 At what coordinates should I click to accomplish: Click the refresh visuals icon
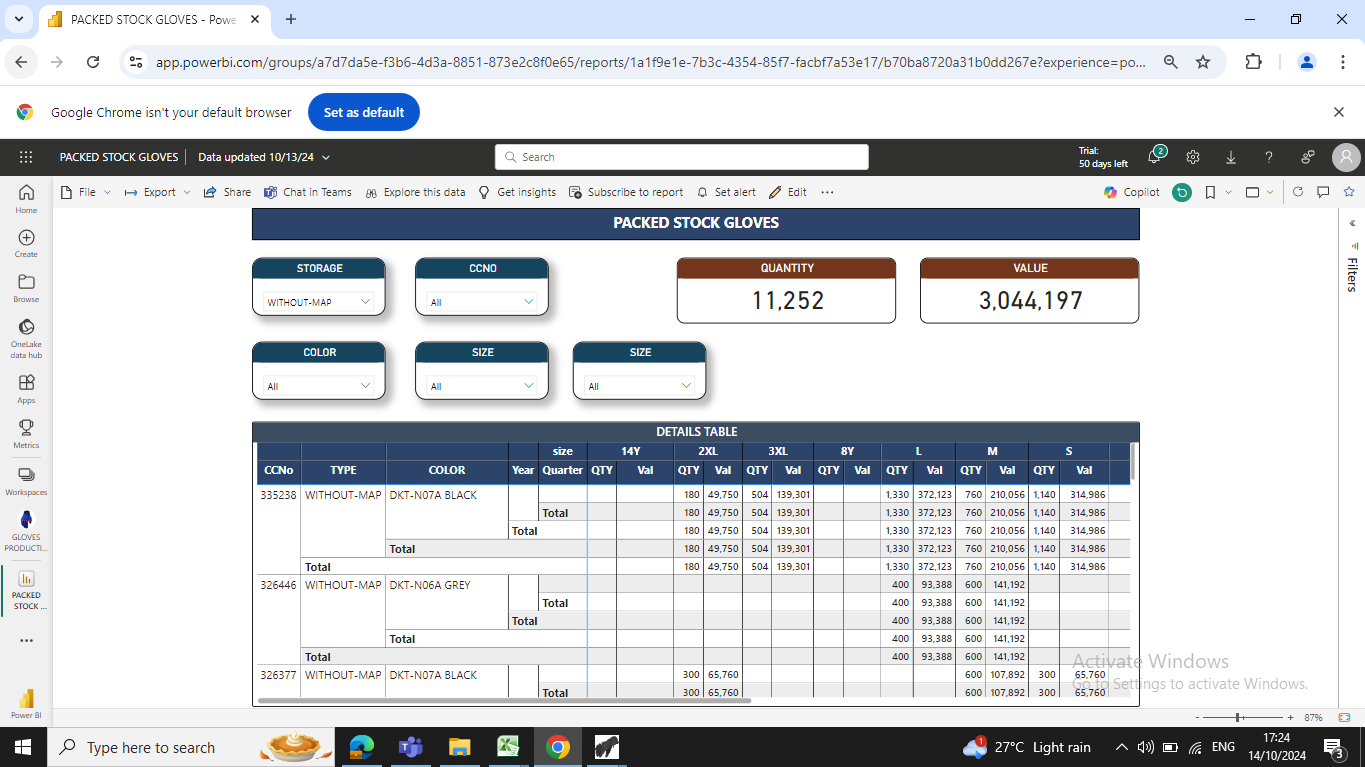[x=1298, y=192]
